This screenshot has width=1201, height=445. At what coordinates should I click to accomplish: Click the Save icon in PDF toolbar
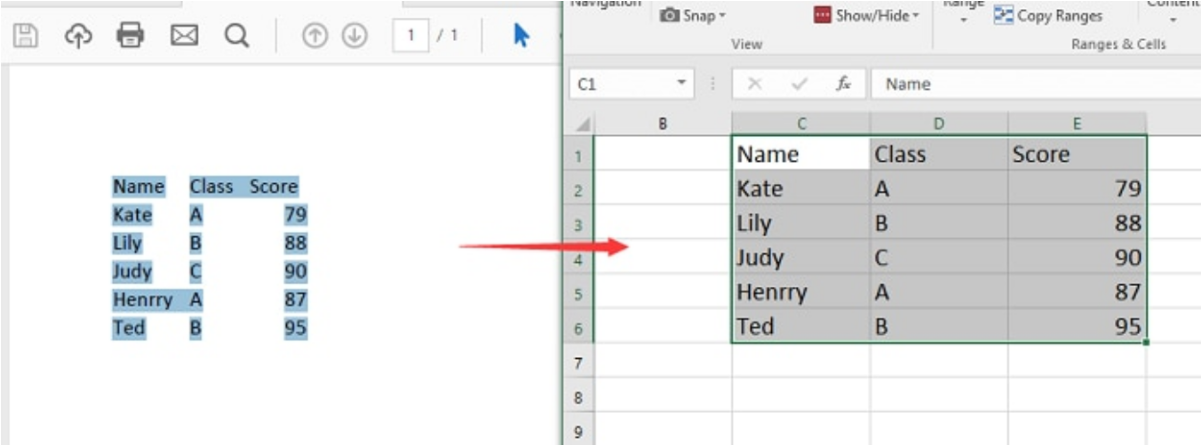pos(25,36)
